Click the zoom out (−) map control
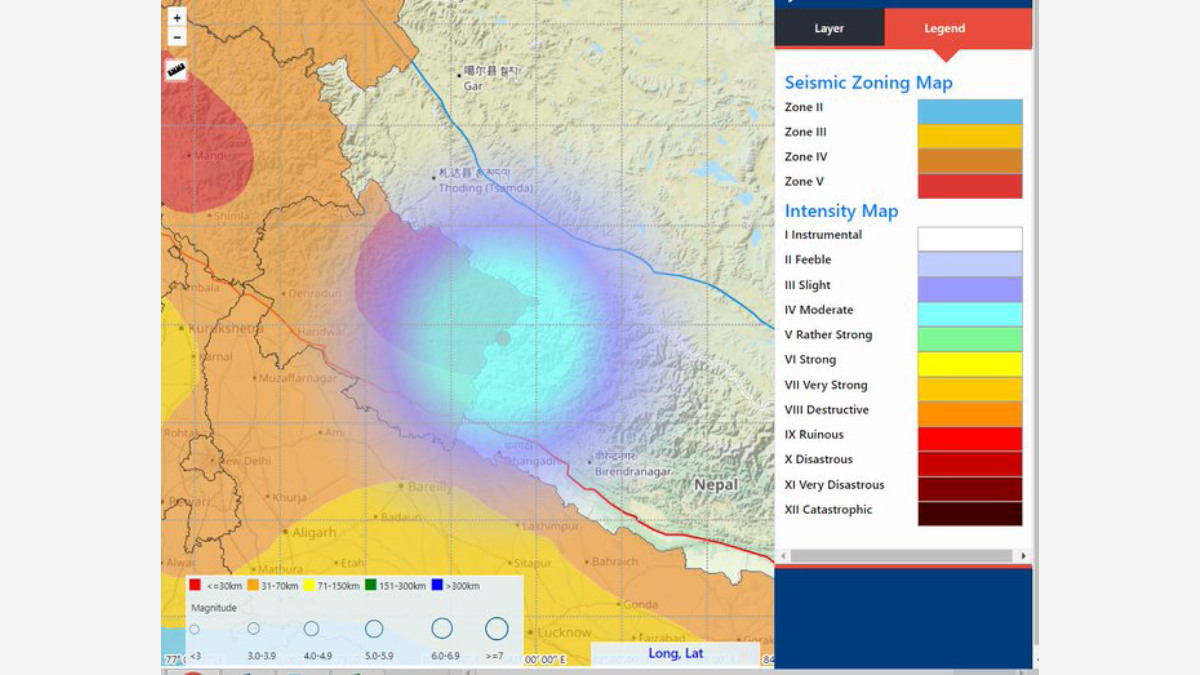This screenshot has width=1200, height=675. (176, 36)
